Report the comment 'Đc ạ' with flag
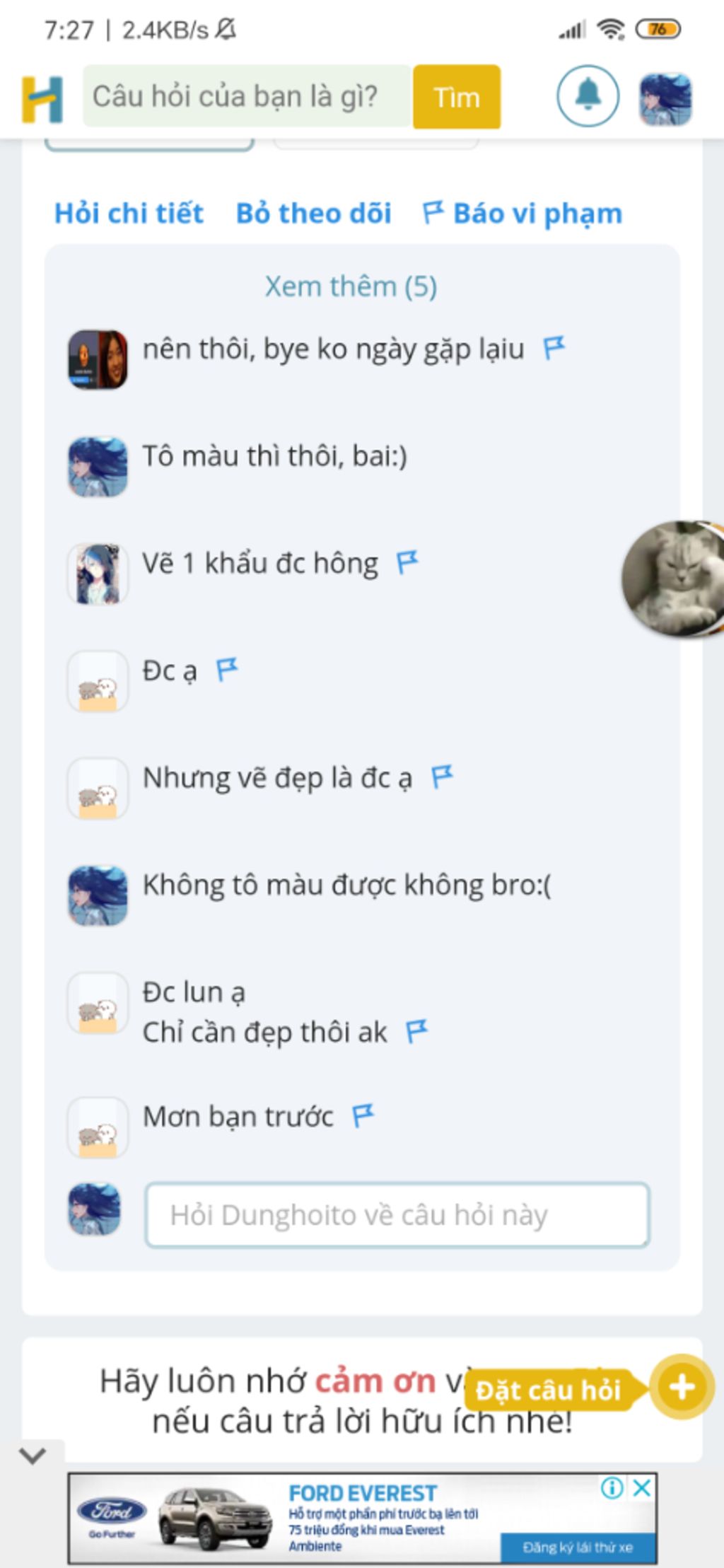 [x=227, y=670]
